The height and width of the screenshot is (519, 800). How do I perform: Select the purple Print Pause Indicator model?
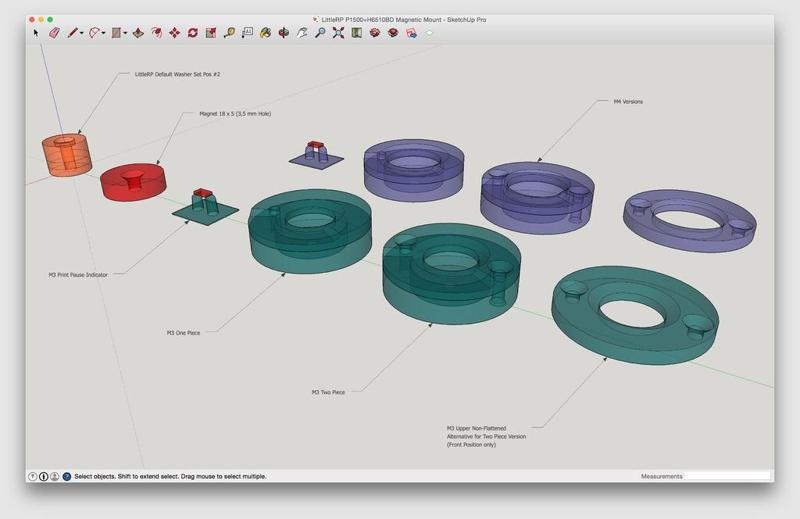[316, 155]
